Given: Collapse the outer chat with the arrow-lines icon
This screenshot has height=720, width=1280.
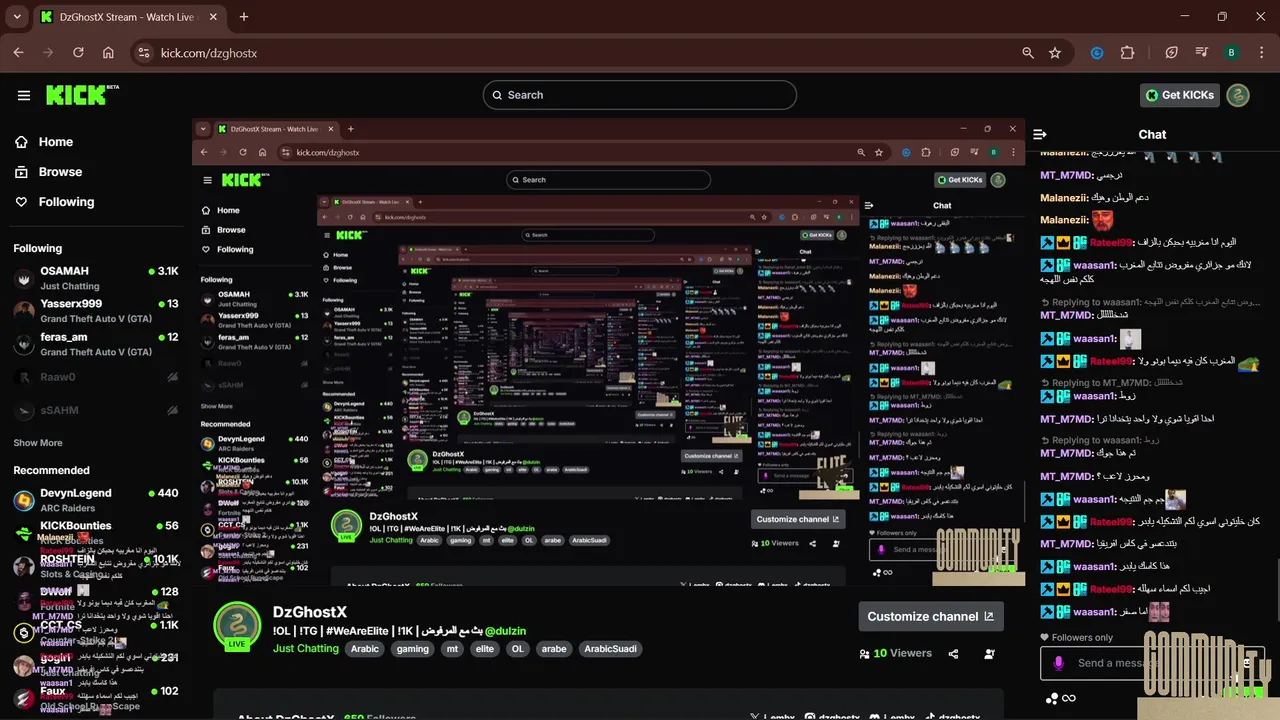Looking at the screenshot, I should 1040,134.
